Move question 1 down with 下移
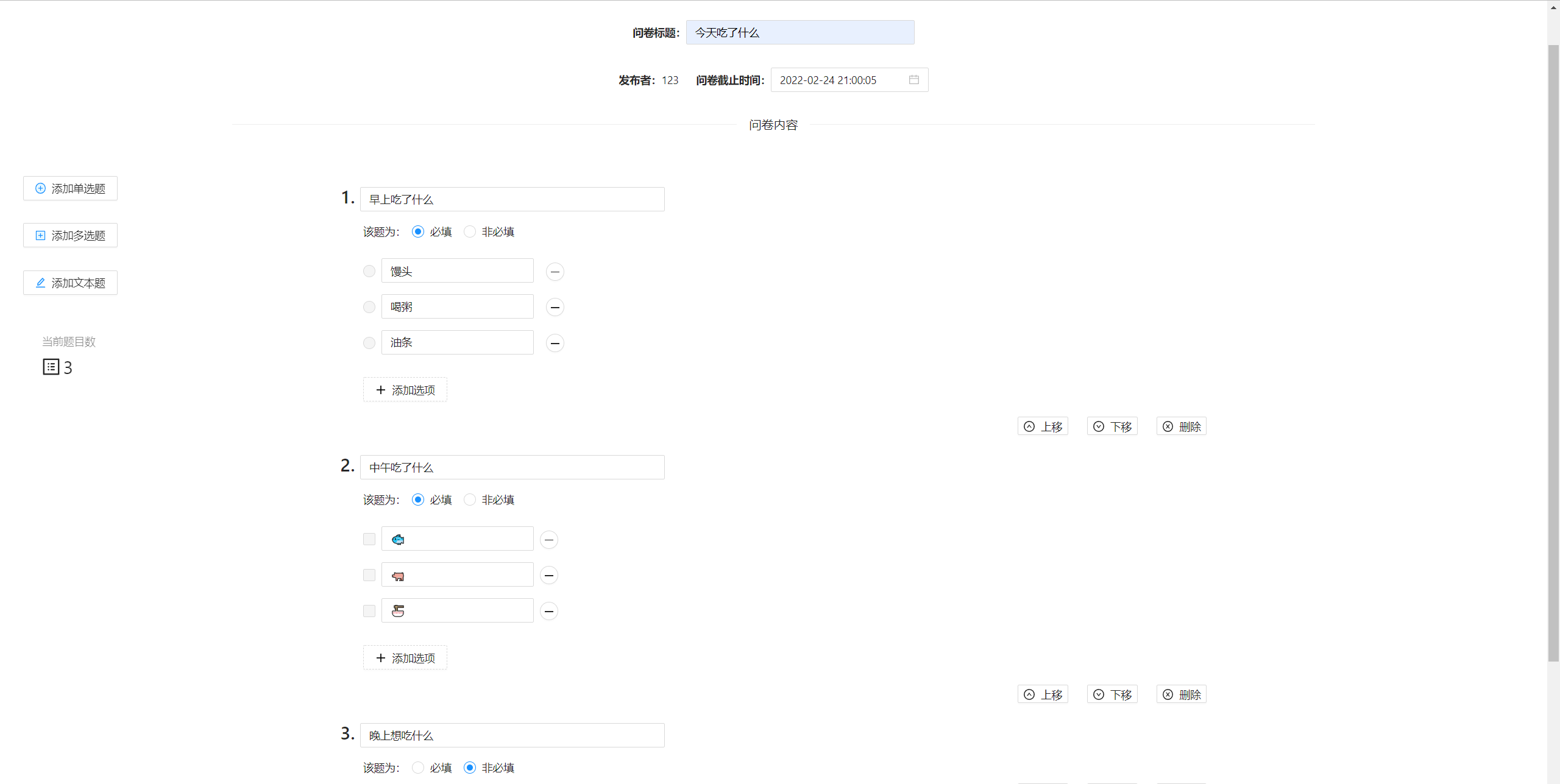The width and height of the screenshot is (1560, 784). pos(1111,426)
